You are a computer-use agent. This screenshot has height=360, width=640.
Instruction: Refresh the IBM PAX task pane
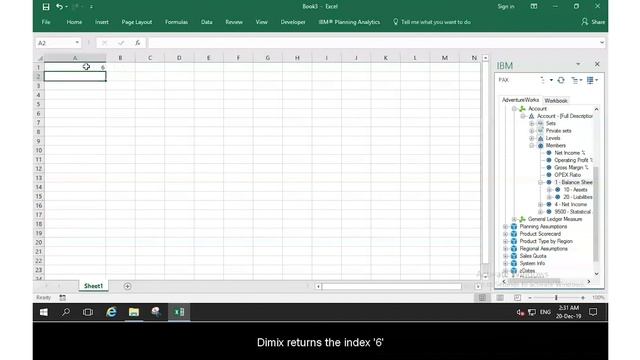(x=561, y=80)
